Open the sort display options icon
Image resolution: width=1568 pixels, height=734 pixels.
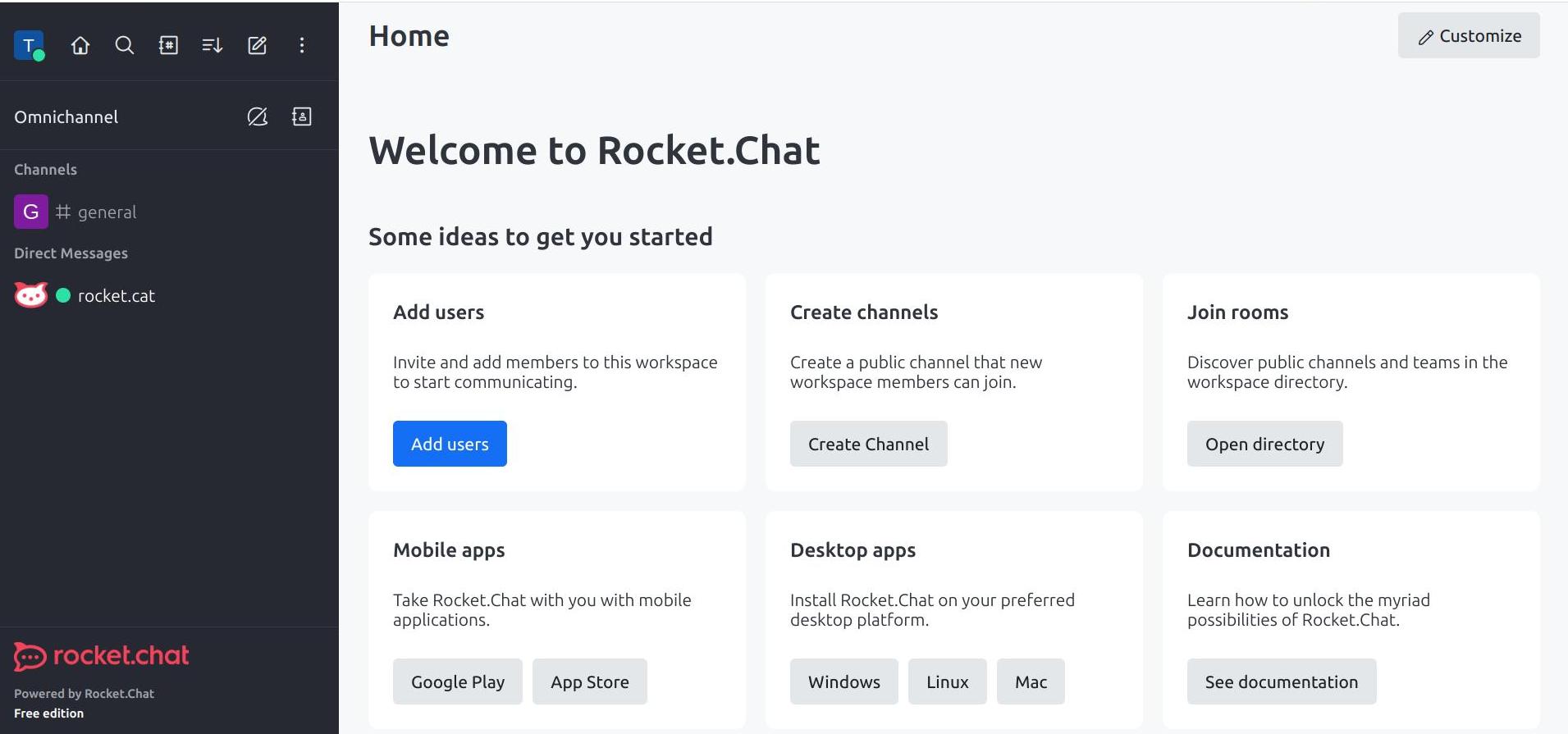click(213, 45)
